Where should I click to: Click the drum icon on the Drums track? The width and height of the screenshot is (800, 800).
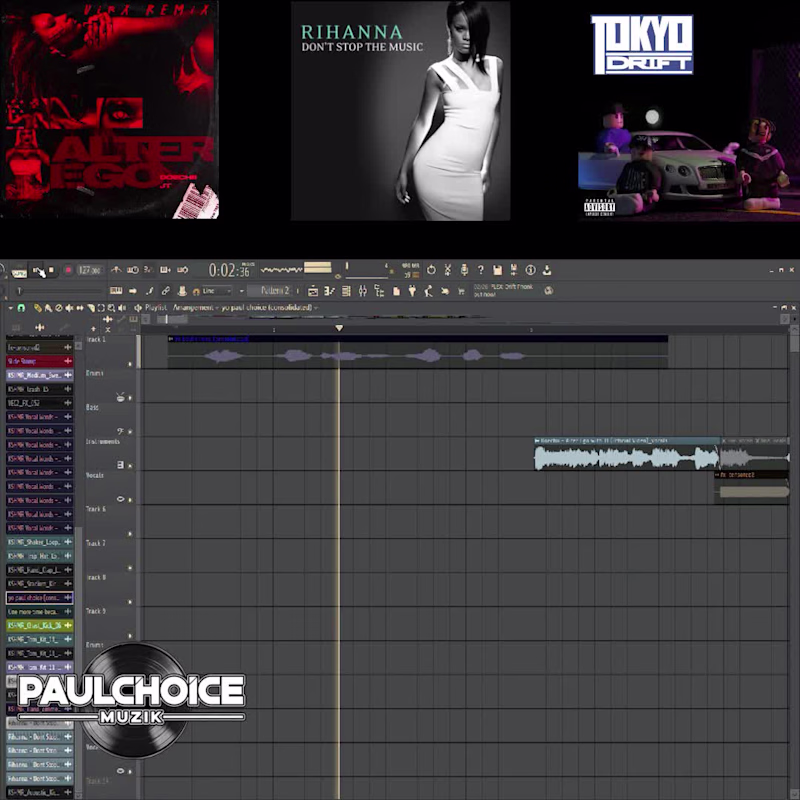[120, 397]
